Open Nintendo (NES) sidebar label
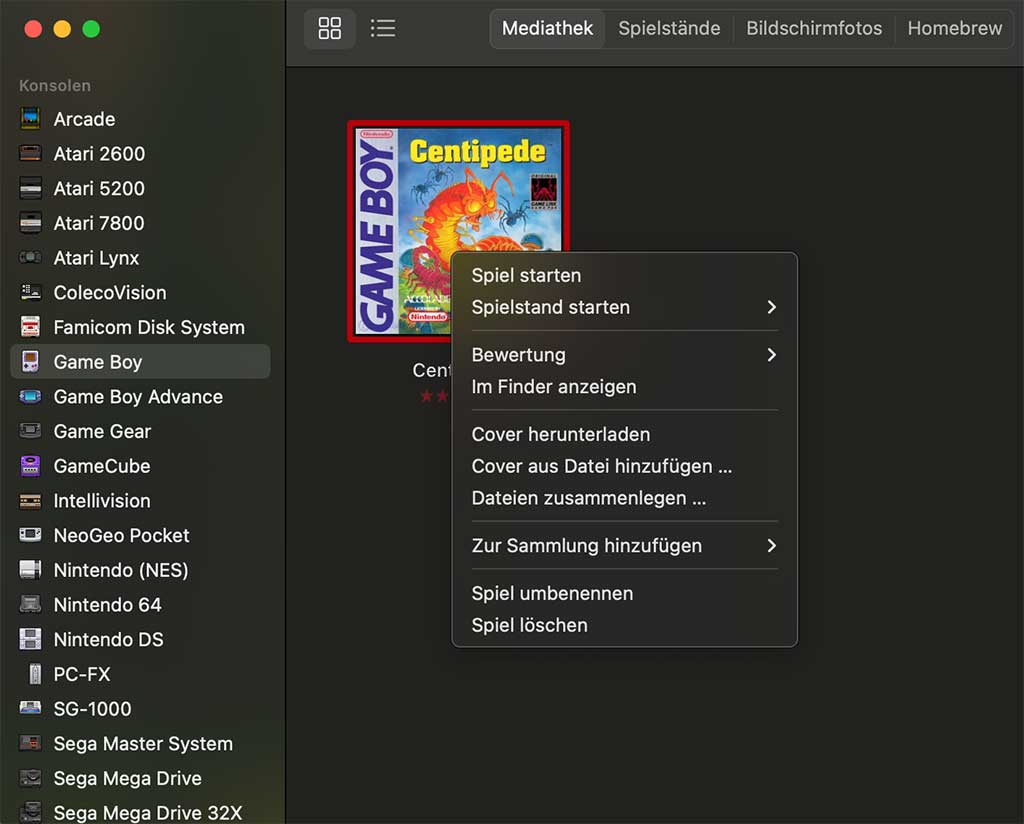 tap(121, 569)
